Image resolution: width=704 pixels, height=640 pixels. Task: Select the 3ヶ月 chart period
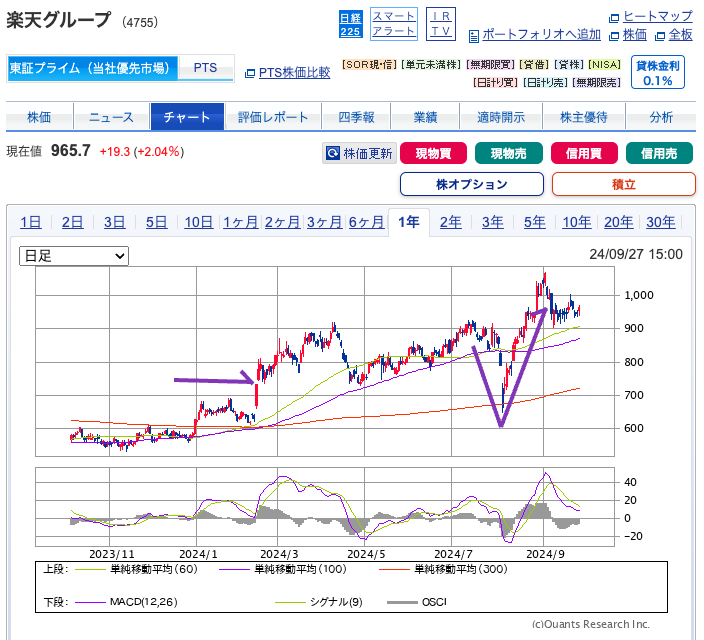tap(325, 222)
